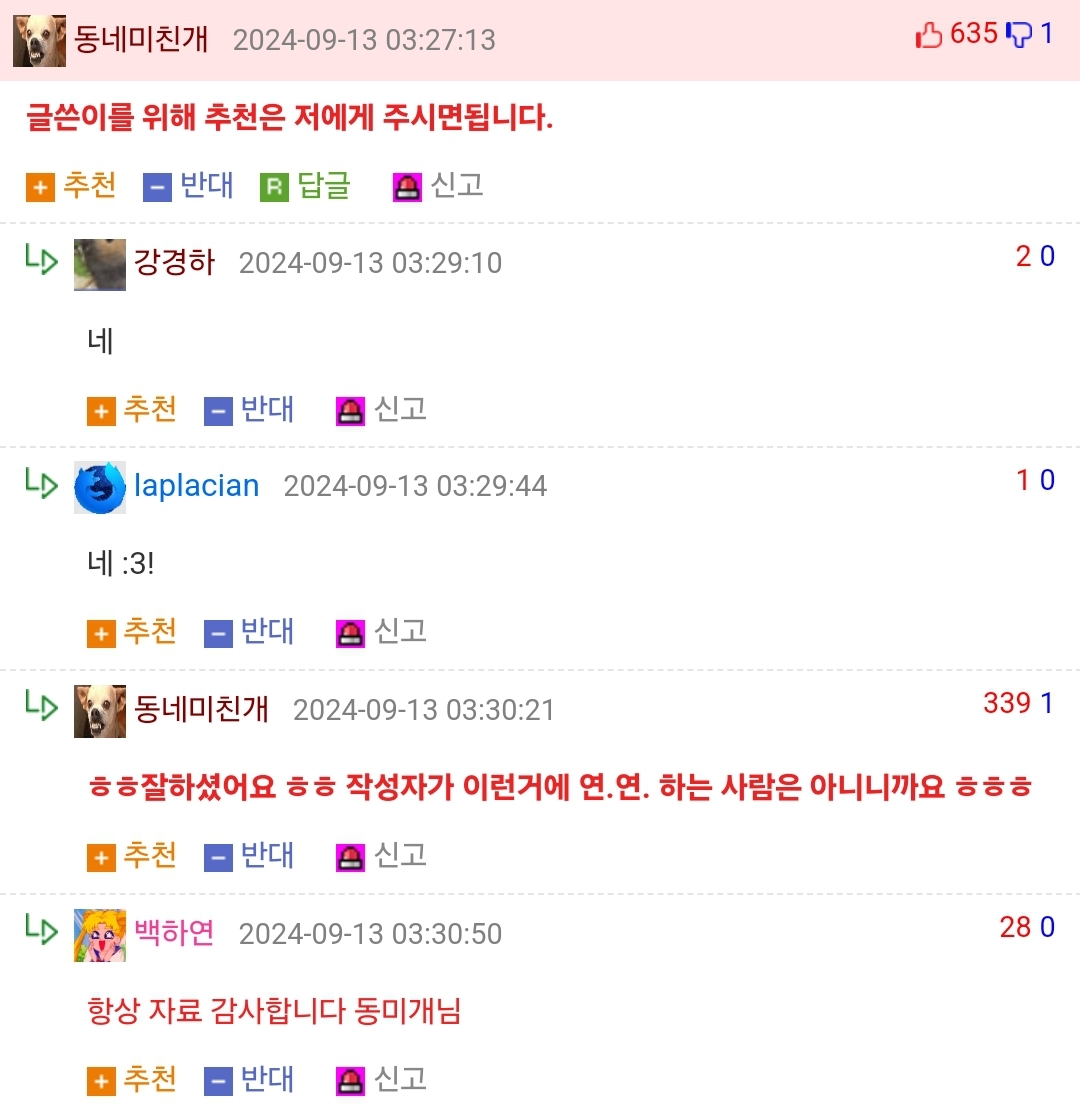Click the 백하연 pink username link
Image resolution: width=1080 pixels, height=1111 pixels.
(174, 932)
